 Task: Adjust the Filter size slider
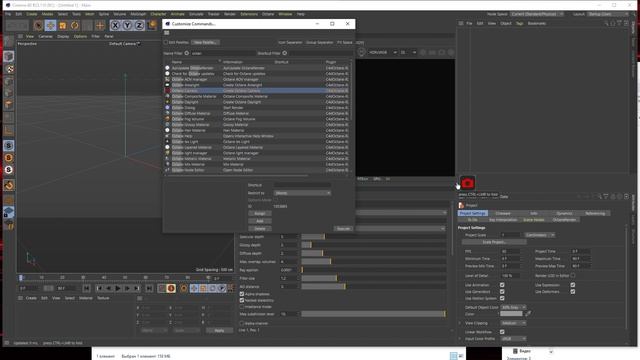[x=373, y=278]
